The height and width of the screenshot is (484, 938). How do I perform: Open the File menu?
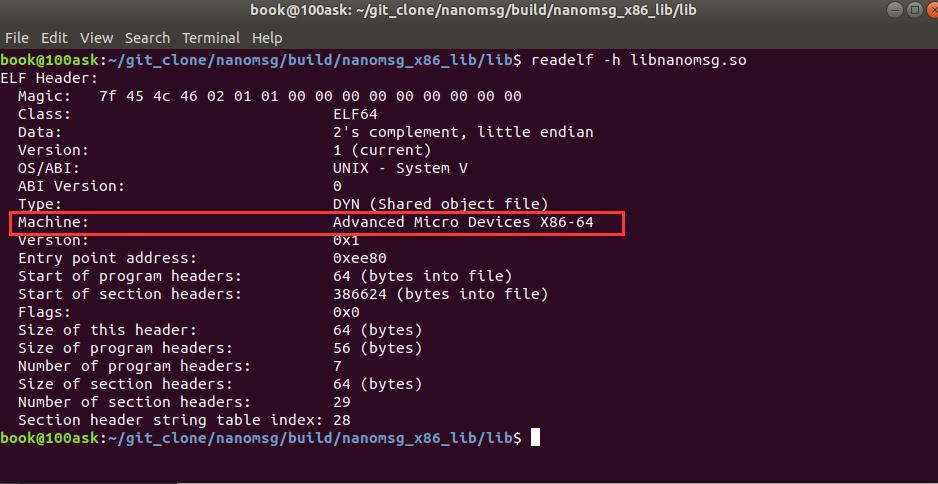point(17,38)
